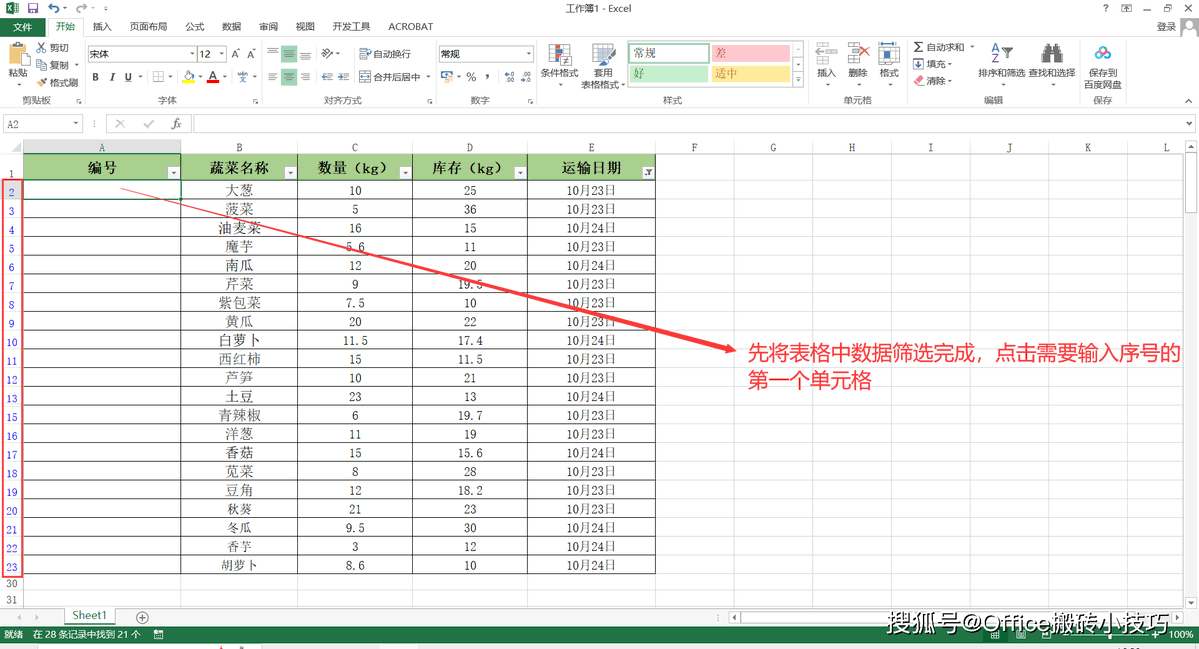
Task: Decrease font size with the small A icon
Action: click(251, 54)
